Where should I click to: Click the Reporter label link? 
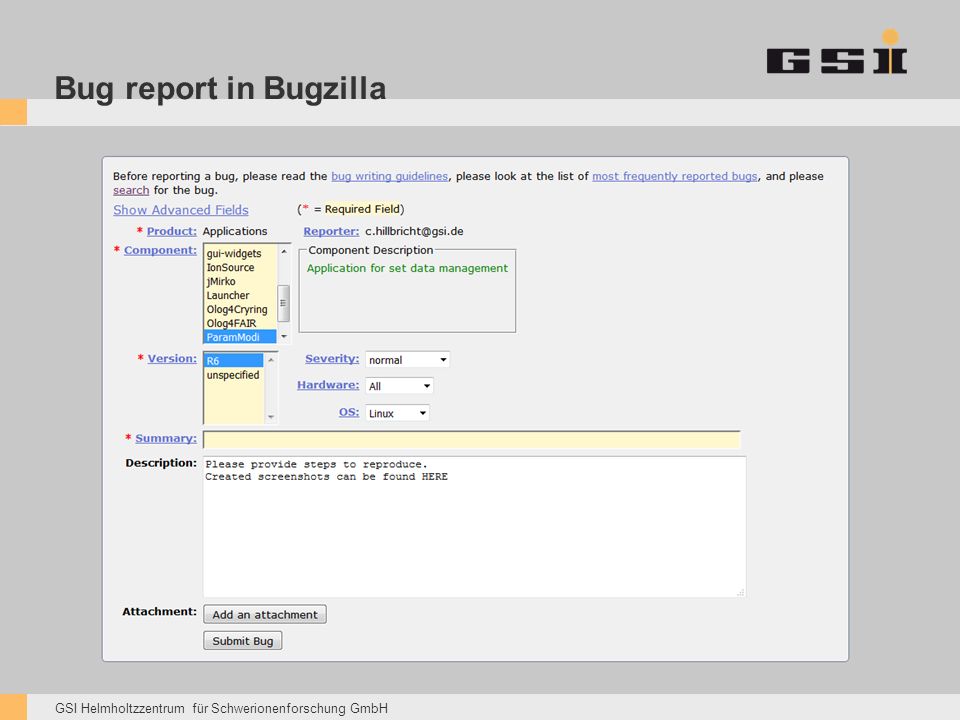pyautogui.click(x=331, y=231)
